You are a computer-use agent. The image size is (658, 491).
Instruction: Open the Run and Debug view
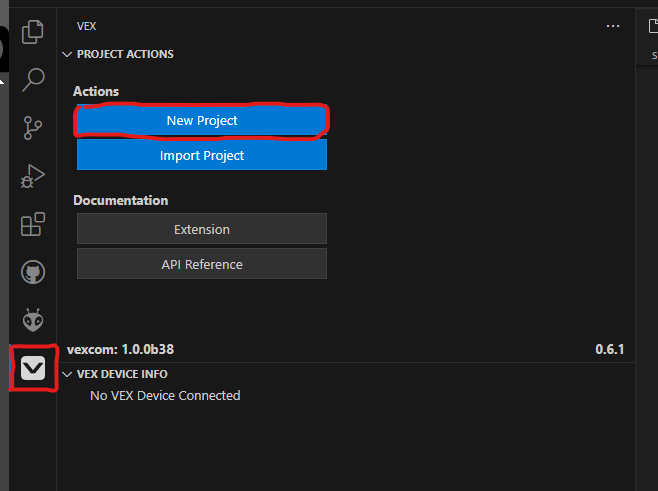[x=33, y=176]
